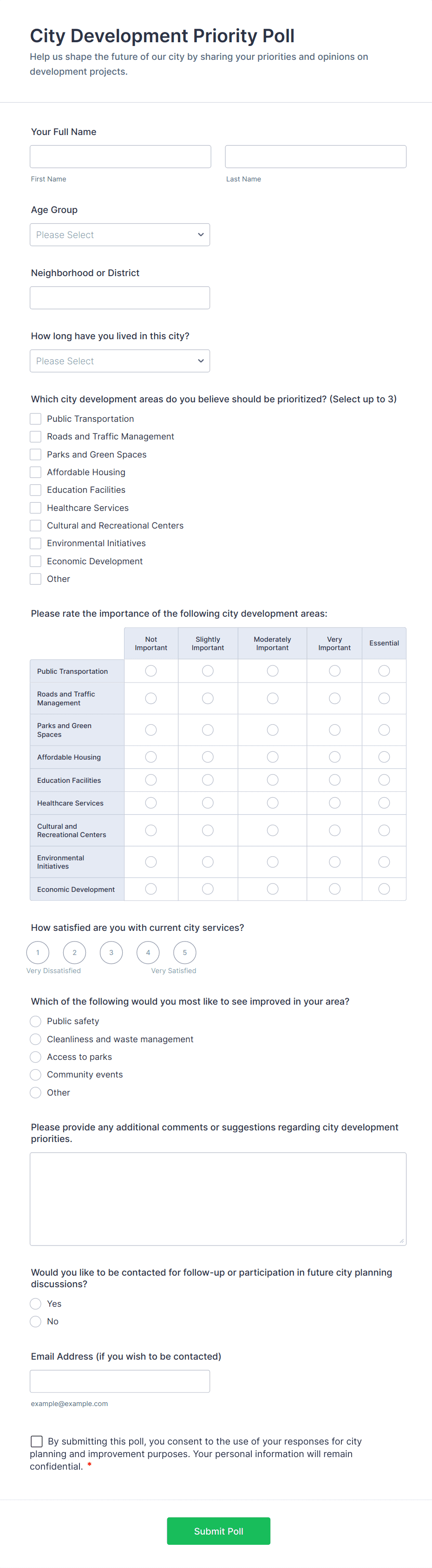
Task: Select Yes for follow-up contact
Action: (36, 1304)
